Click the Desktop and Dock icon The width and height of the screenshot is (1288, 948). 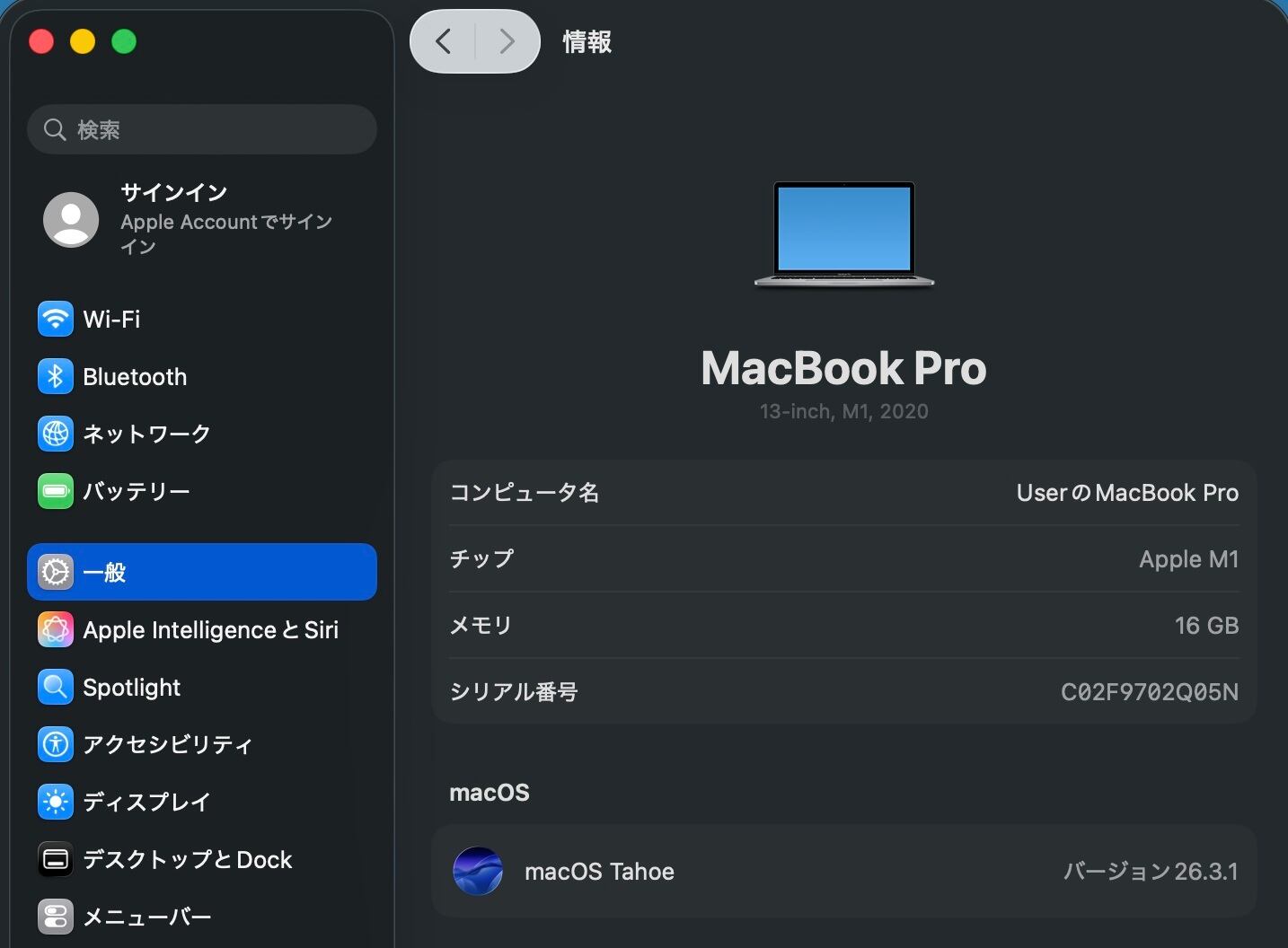pos(56,859)
